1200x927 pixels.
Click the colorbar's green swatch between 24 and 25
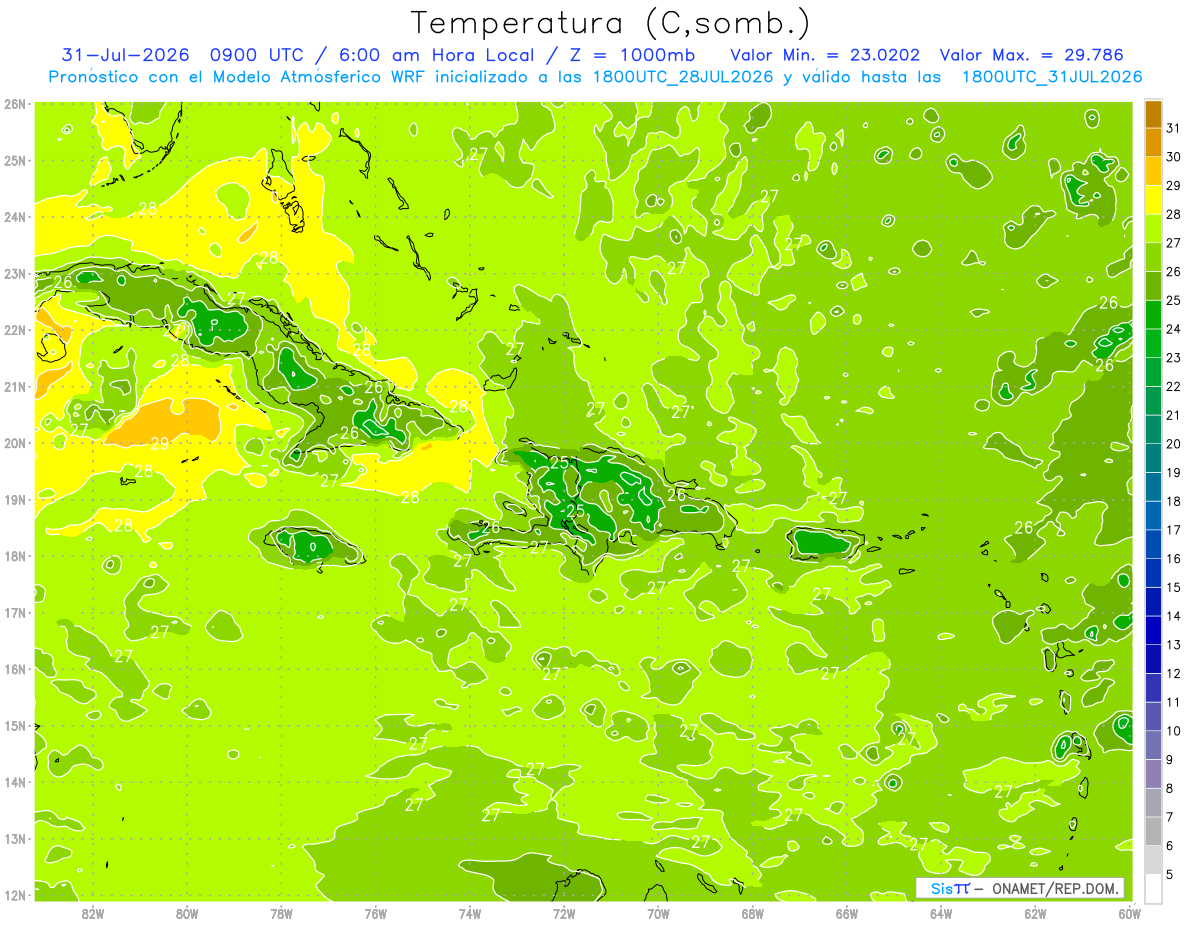pos(1153,314)
